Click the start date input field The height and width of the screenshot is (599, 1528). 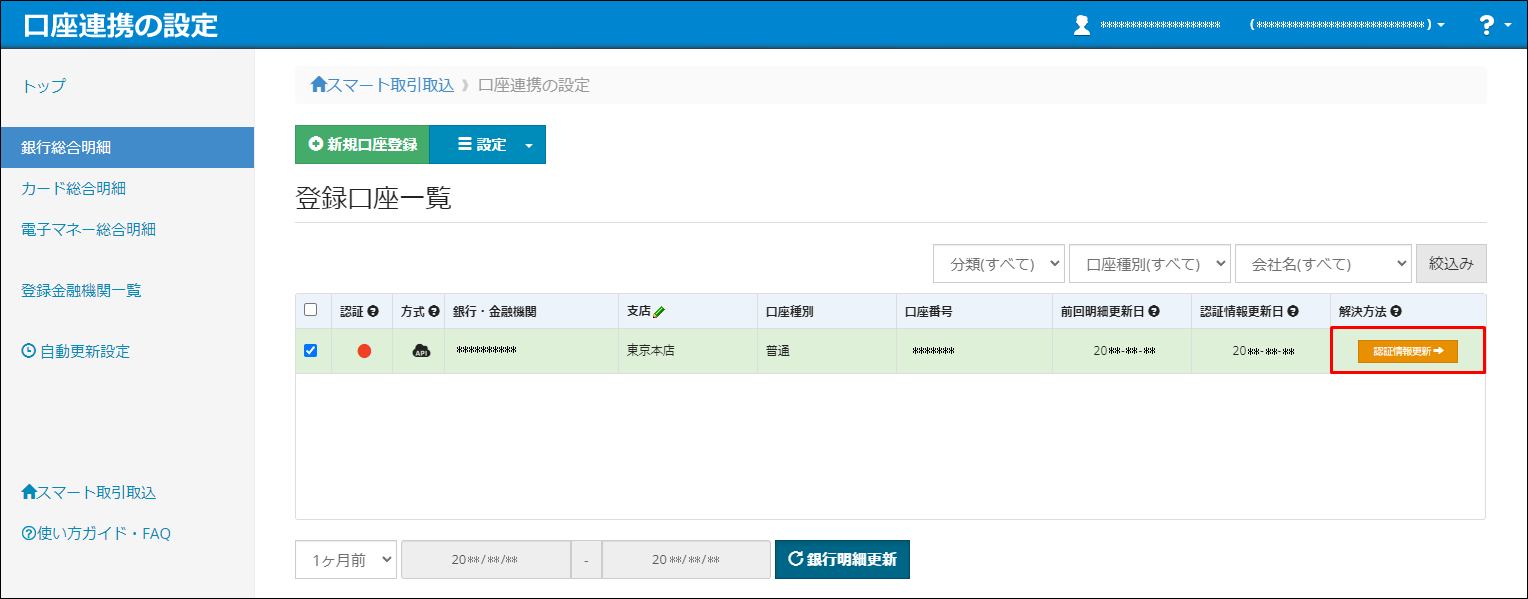pyautogui.click(x=486, y=559)
